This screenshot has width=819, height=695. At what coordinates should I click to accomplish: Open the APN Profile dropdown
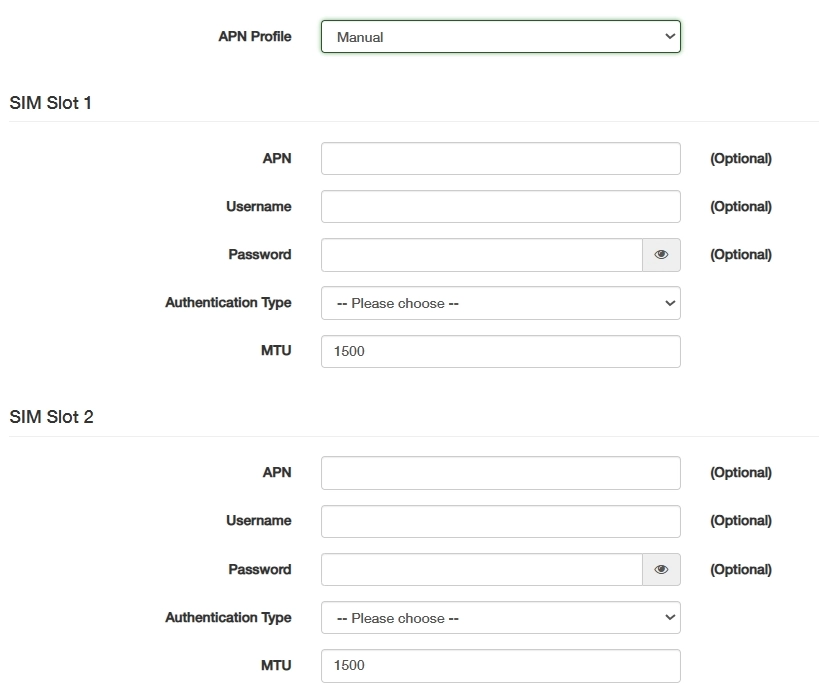[500, 37]
